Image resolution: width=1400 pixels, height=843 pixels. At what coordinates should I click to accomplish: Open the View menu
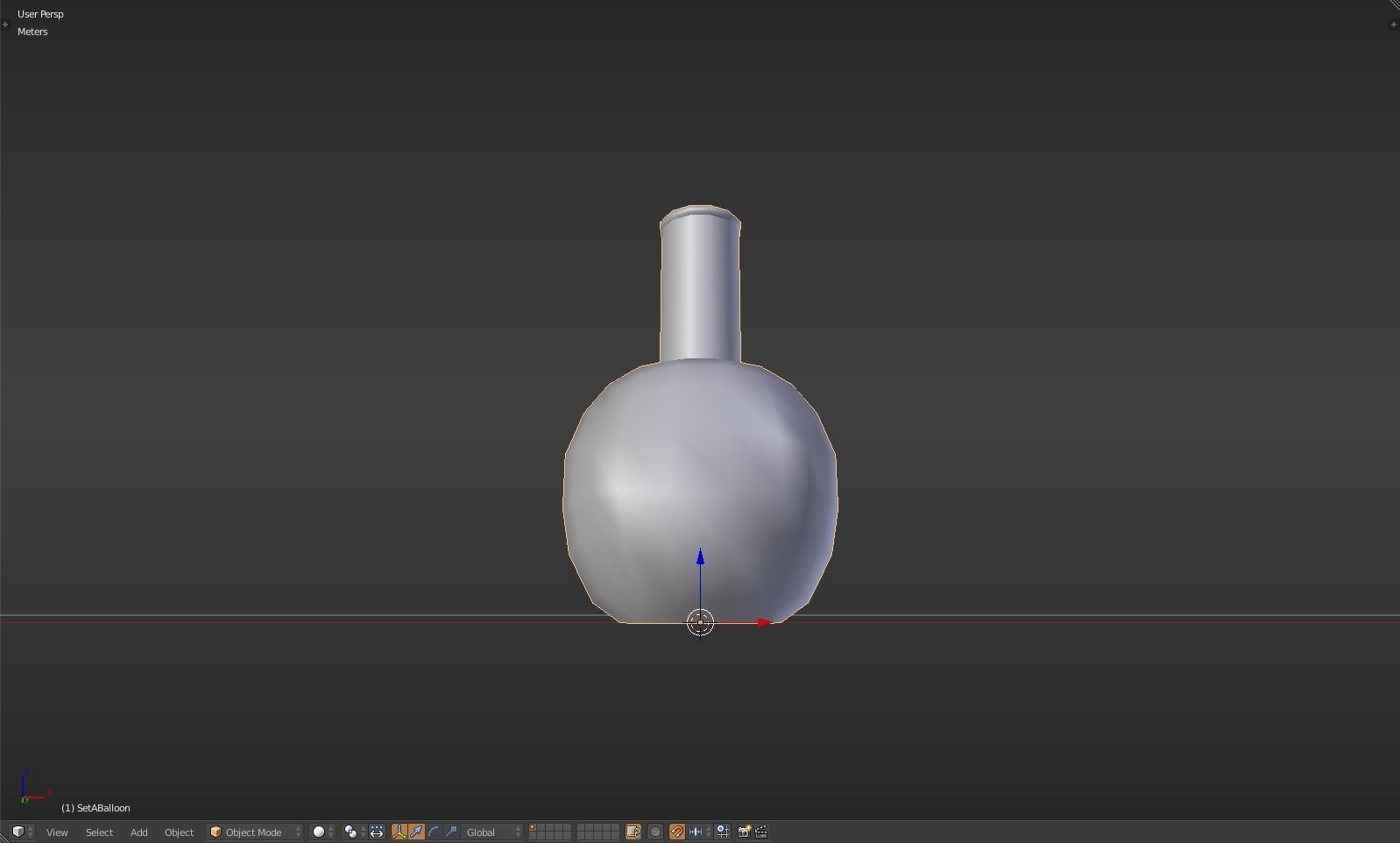57,832
